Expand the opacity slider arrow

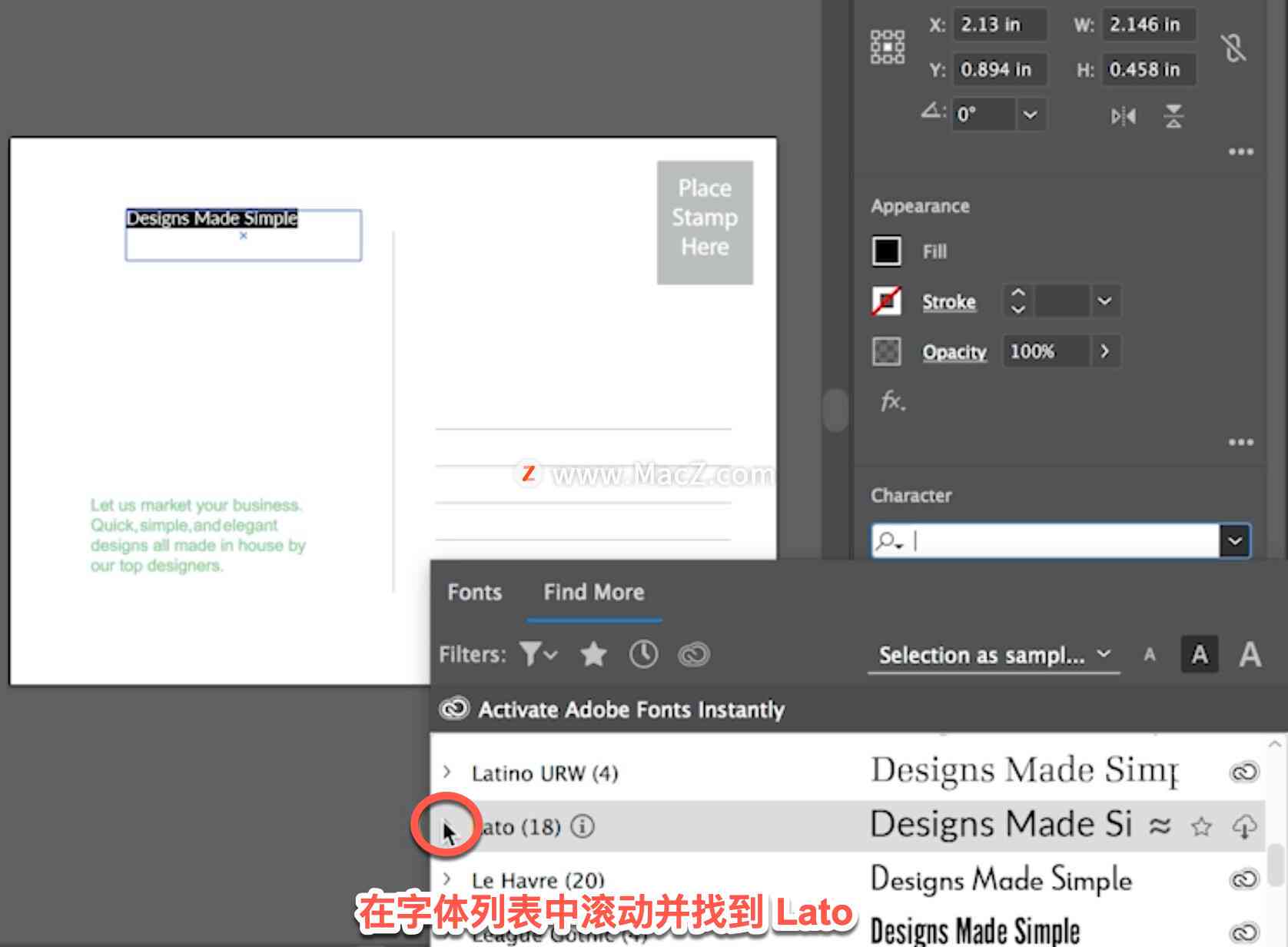coord(1104,351)
